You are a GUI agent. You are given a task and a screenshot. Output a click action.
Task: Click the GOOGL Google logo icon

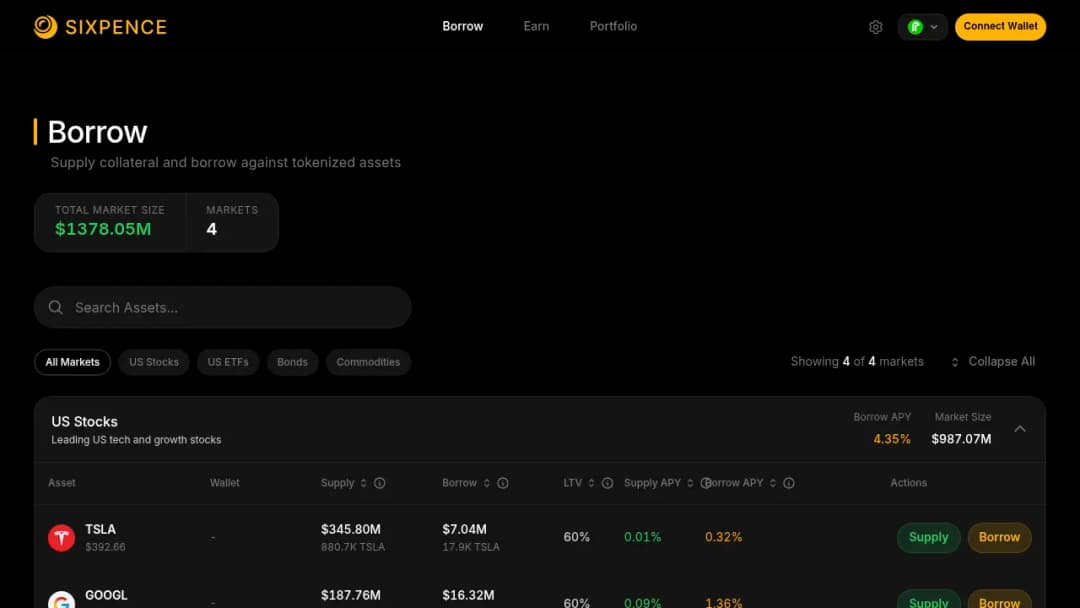pos(61,600)
